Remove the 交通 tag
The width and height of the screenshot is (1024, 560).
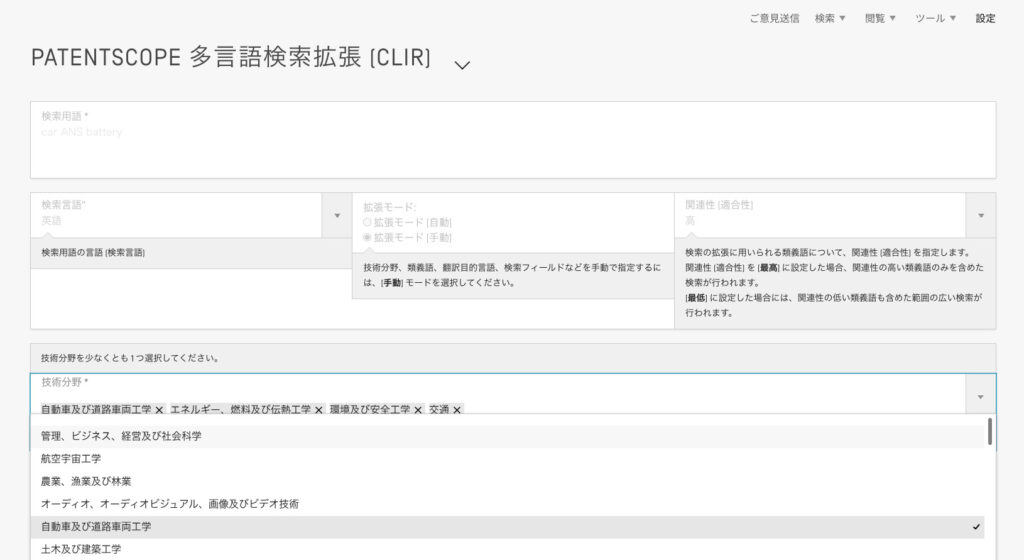pos(457,410)
